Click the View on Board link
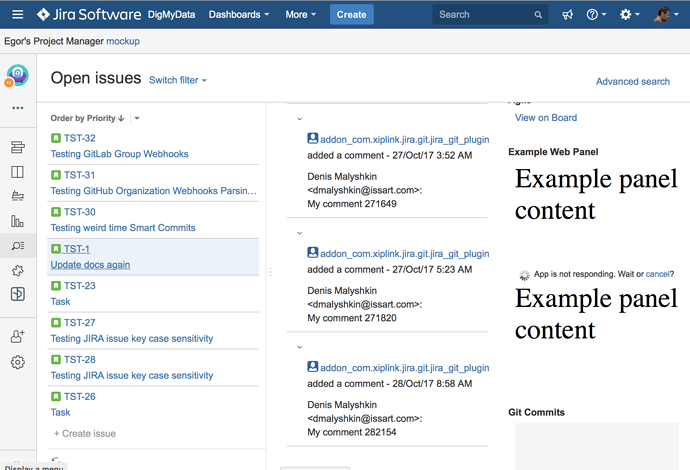The height and width of the screenshot is (470, 690). [x=546, y=118]
